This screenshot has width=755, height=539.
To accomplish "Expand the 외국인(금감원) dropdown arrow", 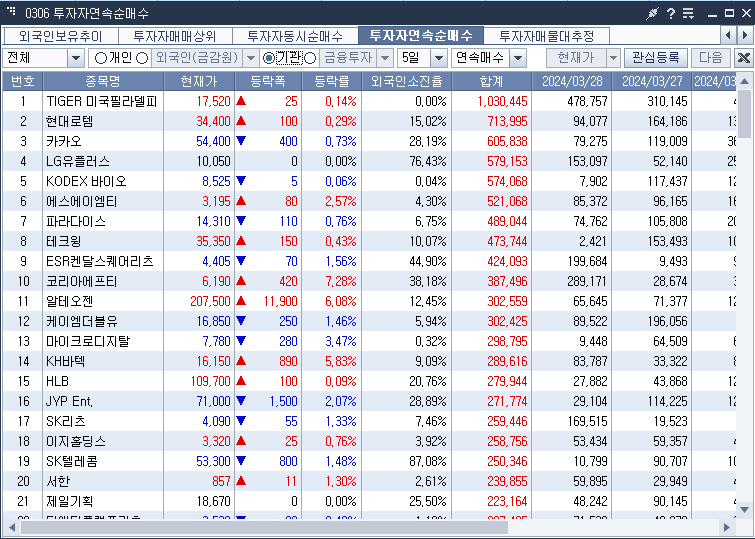I will click(251, 58).
